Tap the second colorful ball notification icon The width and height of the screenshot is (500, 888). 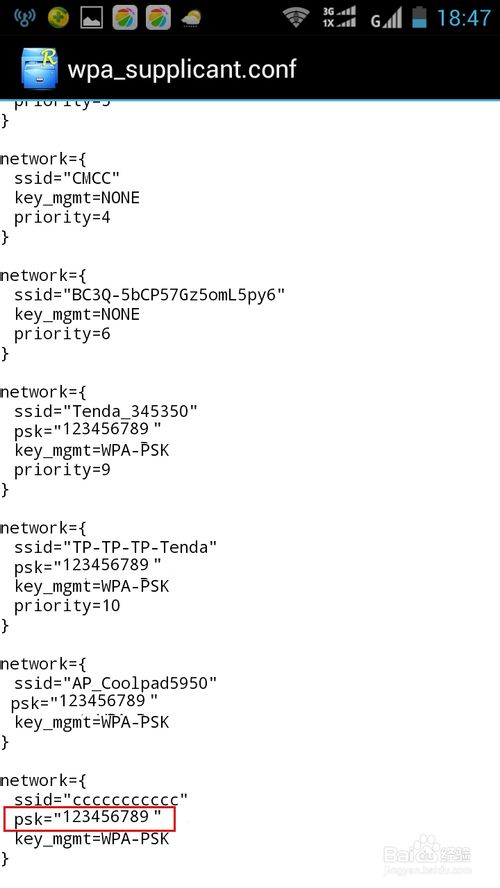coord(158,18)
